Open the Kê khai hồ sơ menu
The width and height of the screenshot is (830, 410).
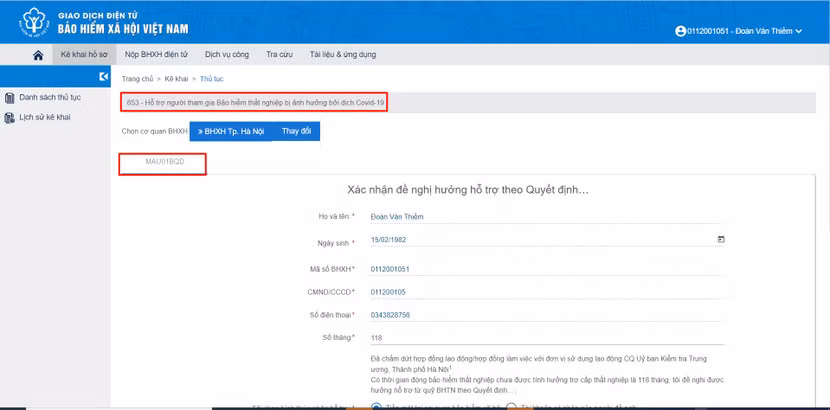(x=86, y=55)
